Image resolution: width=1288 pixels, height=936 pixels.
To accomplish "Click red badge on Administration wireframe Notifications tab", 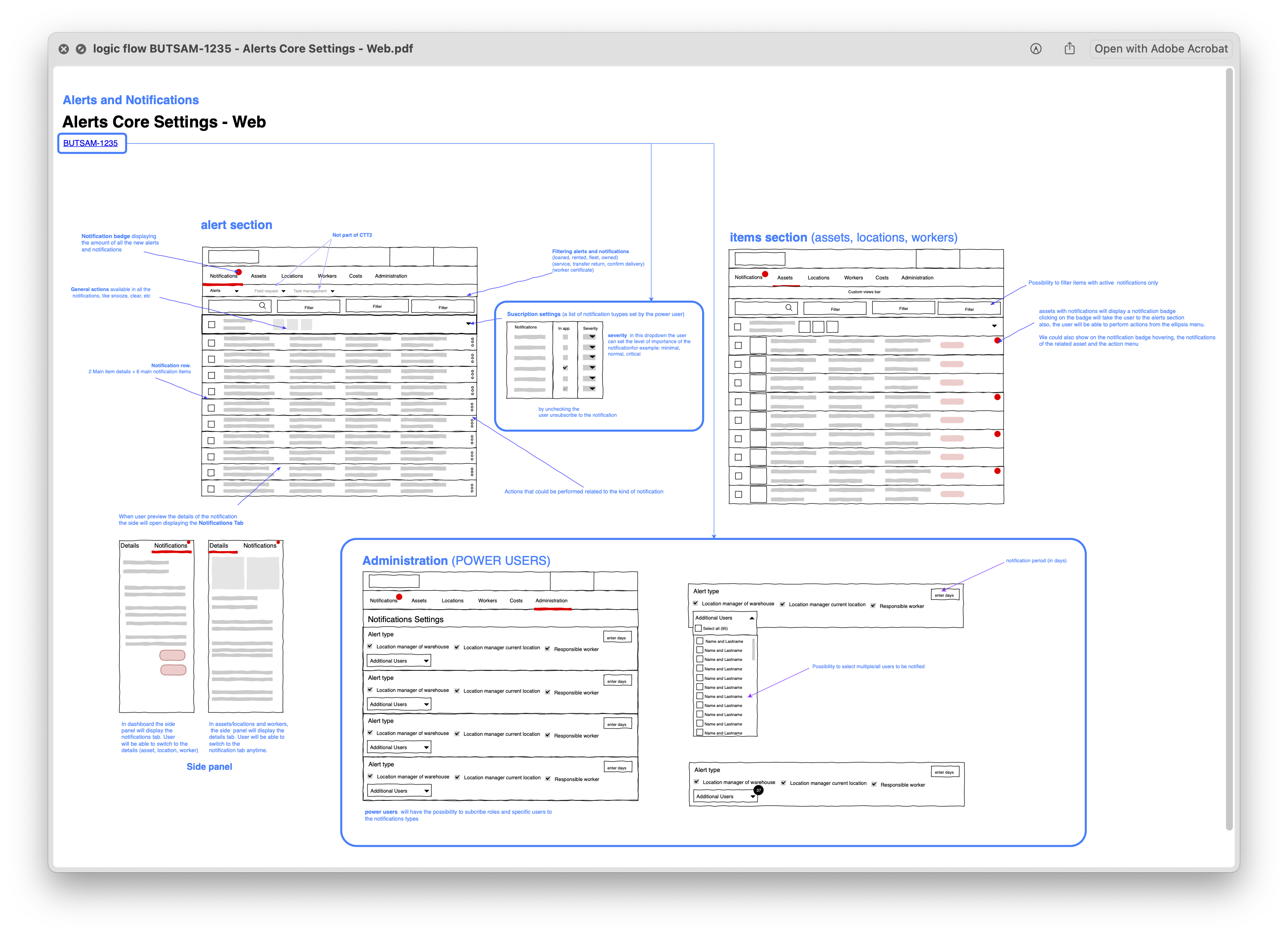I will pyautogui.click(x=399, y=597).
